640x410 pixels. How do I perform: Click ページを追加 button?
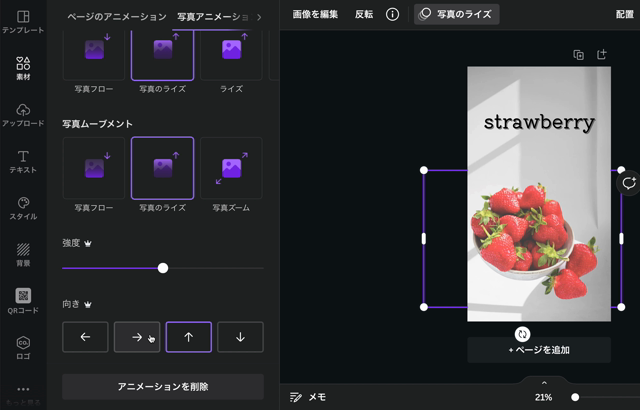[x=539, y=350]
